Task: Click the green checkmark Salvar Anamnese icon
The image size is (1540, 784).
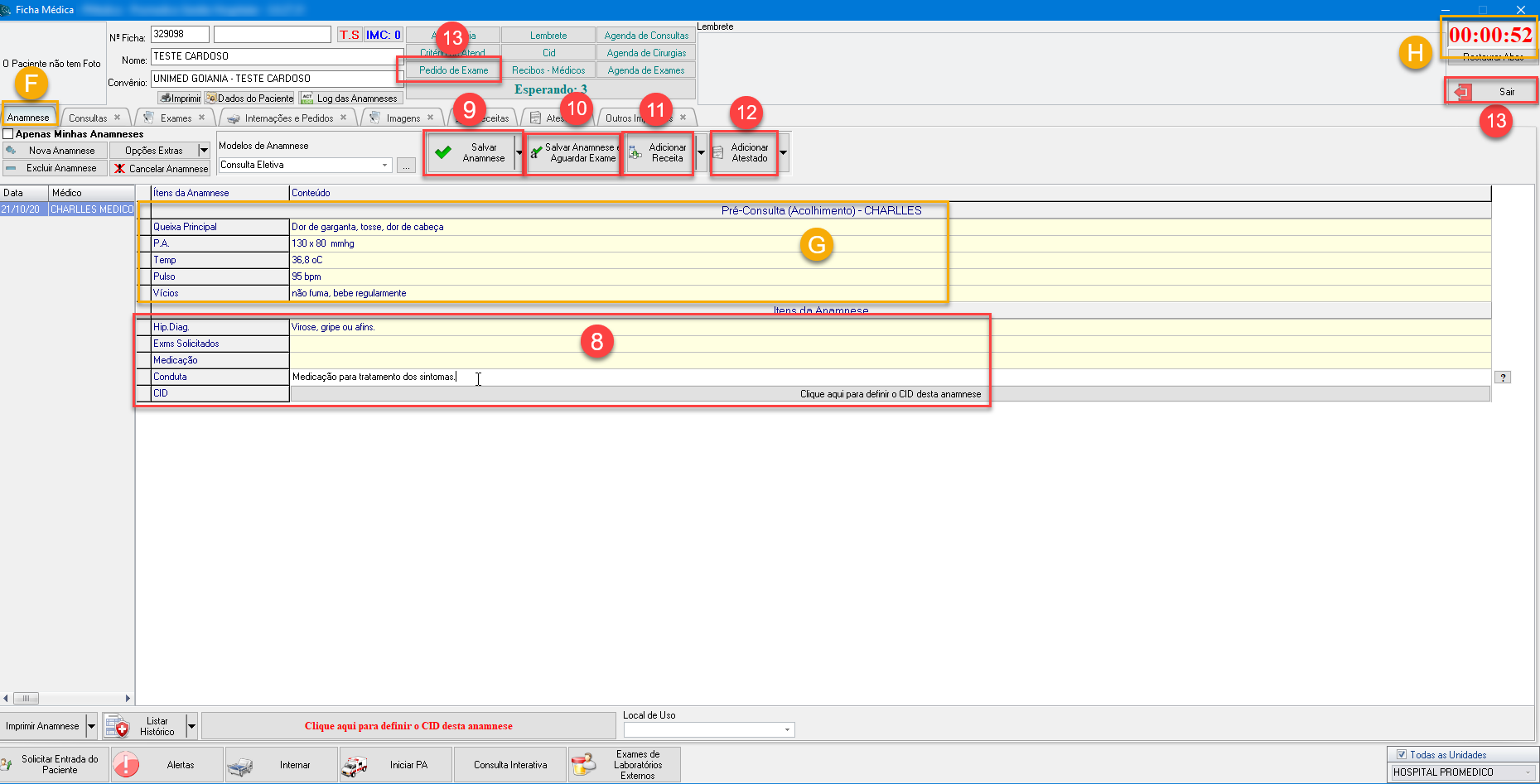Action: (x=443, y=152)
